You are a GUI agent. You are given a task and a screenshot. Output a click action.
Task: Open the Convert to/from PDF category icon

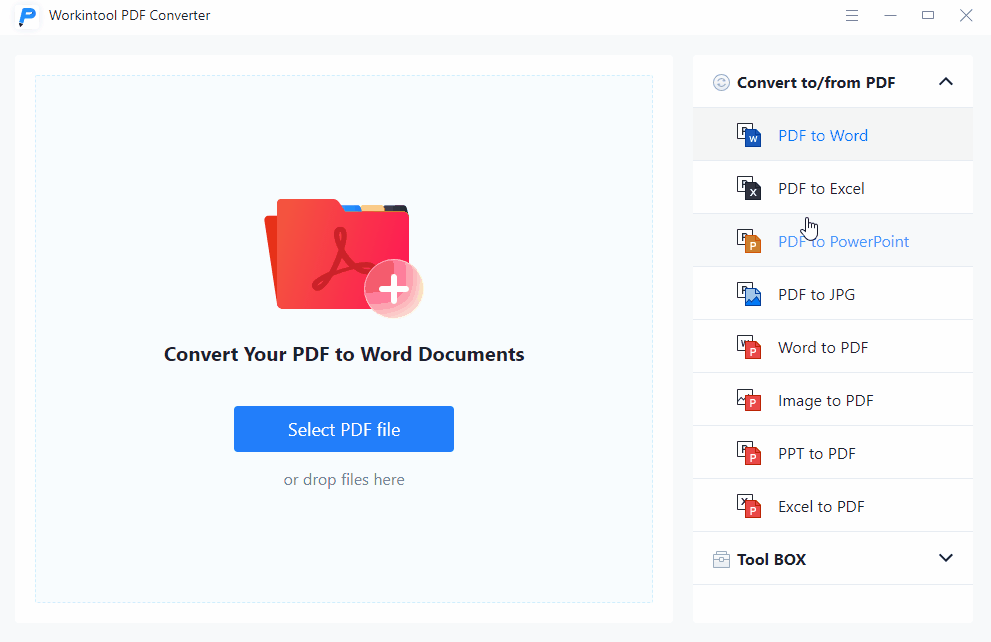[721, 82]
